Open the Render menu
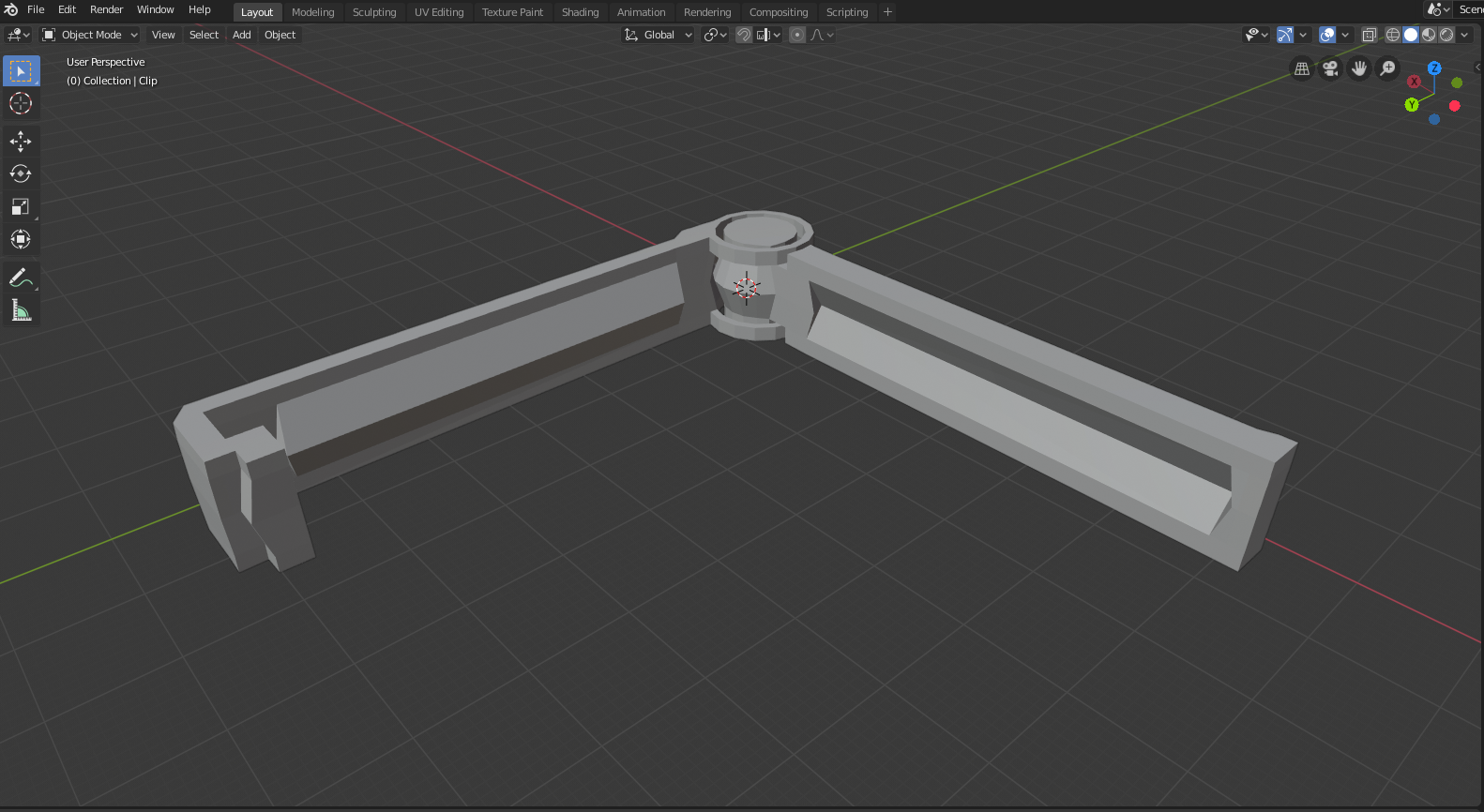 tap(106, 9)
